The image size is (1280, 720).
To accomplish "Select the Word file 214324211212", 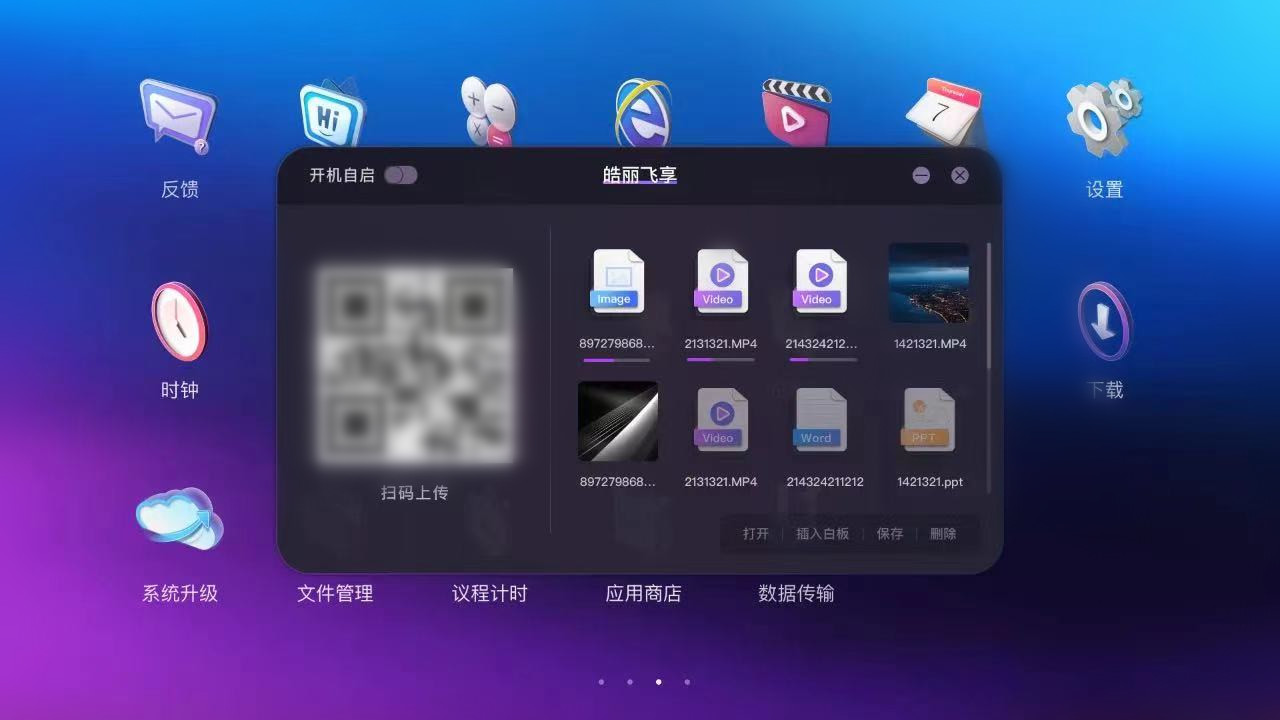I will click(x=820, y=420).
